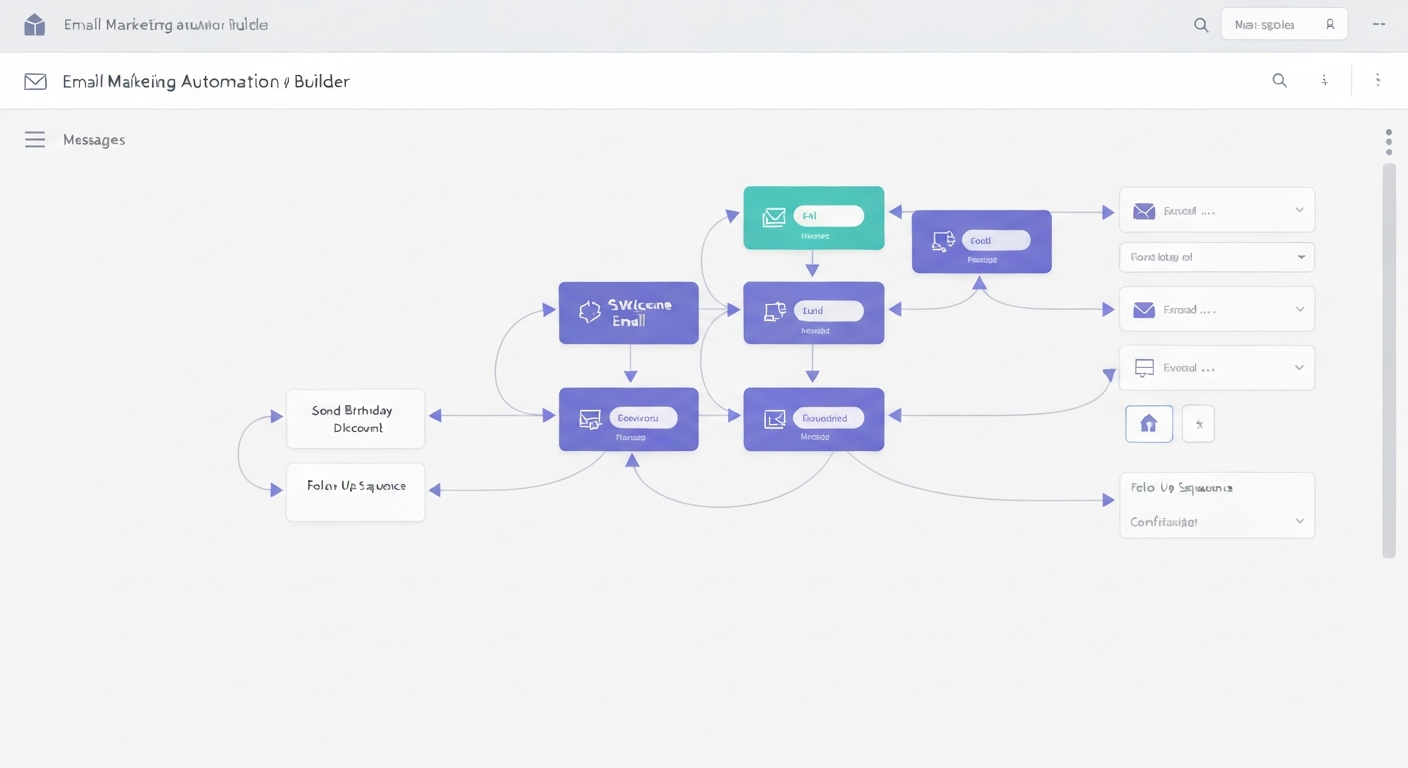This screenshot has width=1408, height=768.
Task: Expand the Follow Up Sequence card chevron
Action: pyautogui.click(x=1299, y=521)
